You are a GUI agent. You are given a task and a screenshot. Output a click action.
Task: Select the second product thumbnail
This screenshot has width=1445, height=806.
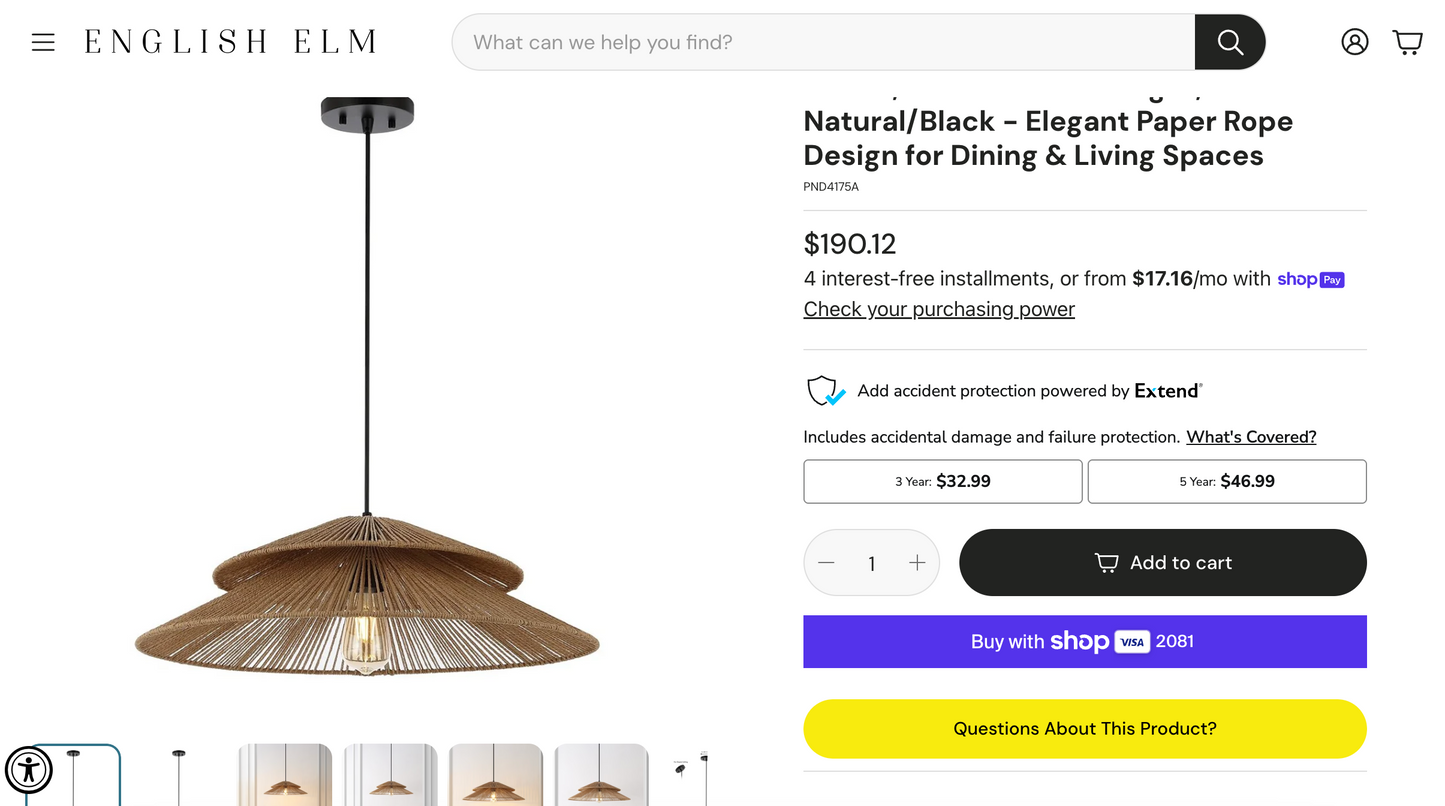[x=179, y=776]
